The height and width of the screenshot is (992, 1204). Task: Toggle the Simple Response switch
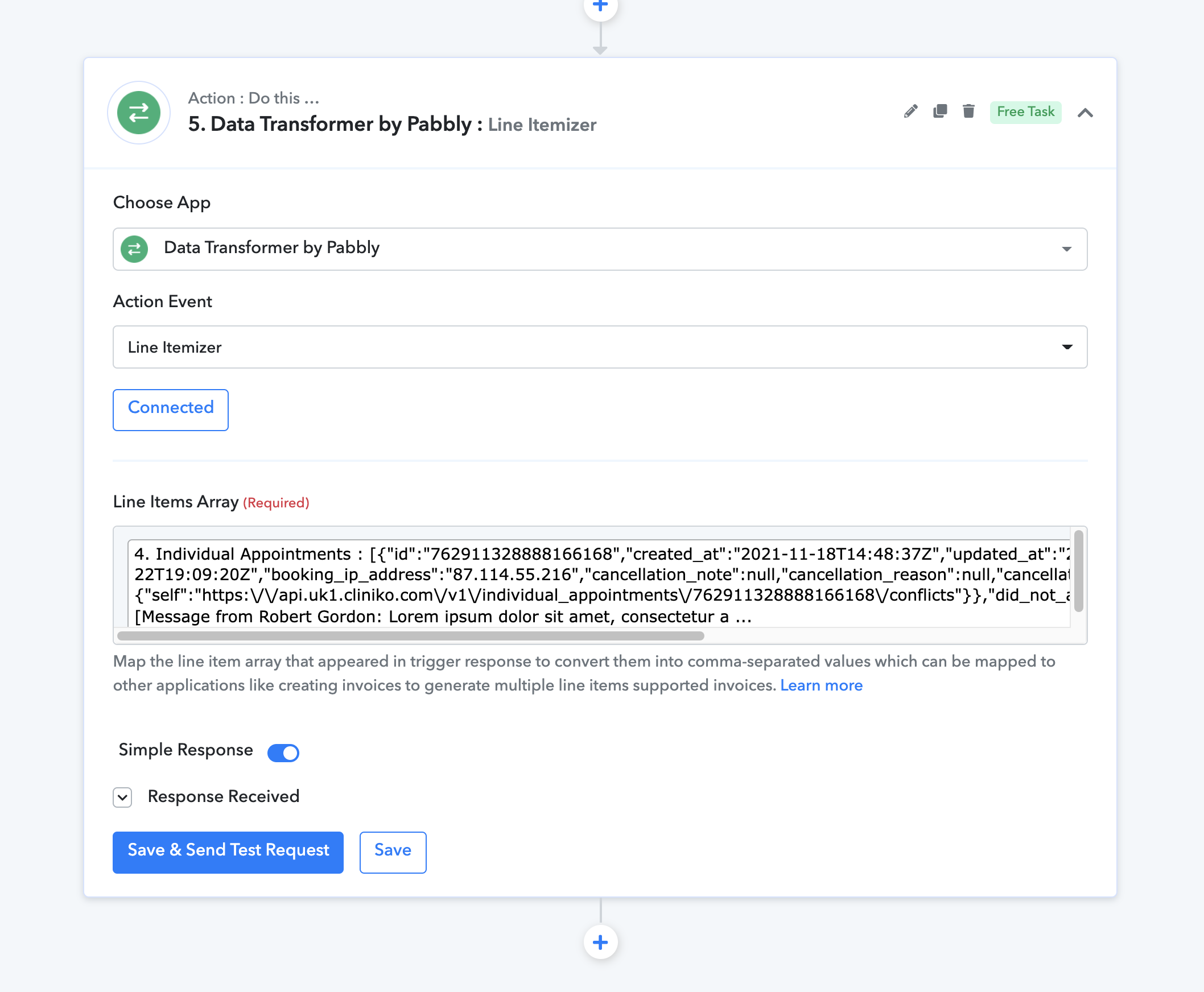click(283, 753)
